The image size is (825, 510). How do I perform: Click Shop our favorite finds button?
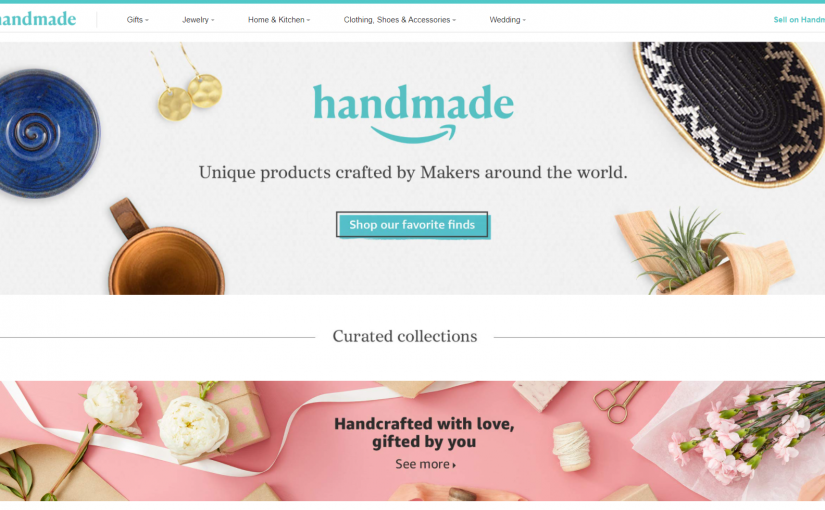[412, 225]
